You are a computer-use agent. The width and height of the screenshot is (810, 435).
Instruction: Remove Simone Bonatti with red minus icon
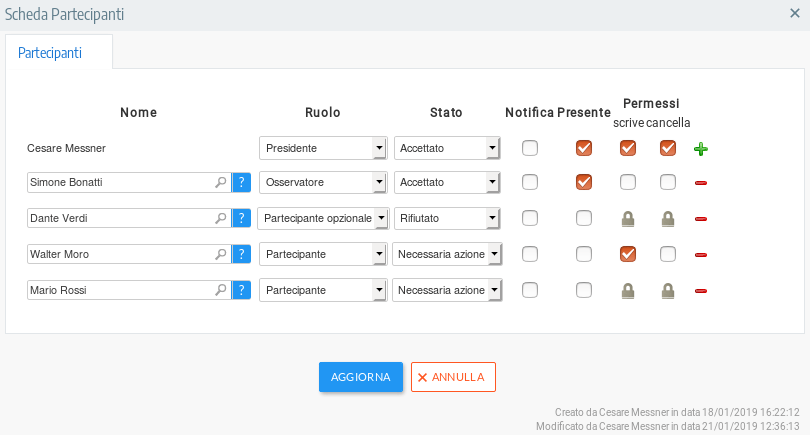click(701, 183)
